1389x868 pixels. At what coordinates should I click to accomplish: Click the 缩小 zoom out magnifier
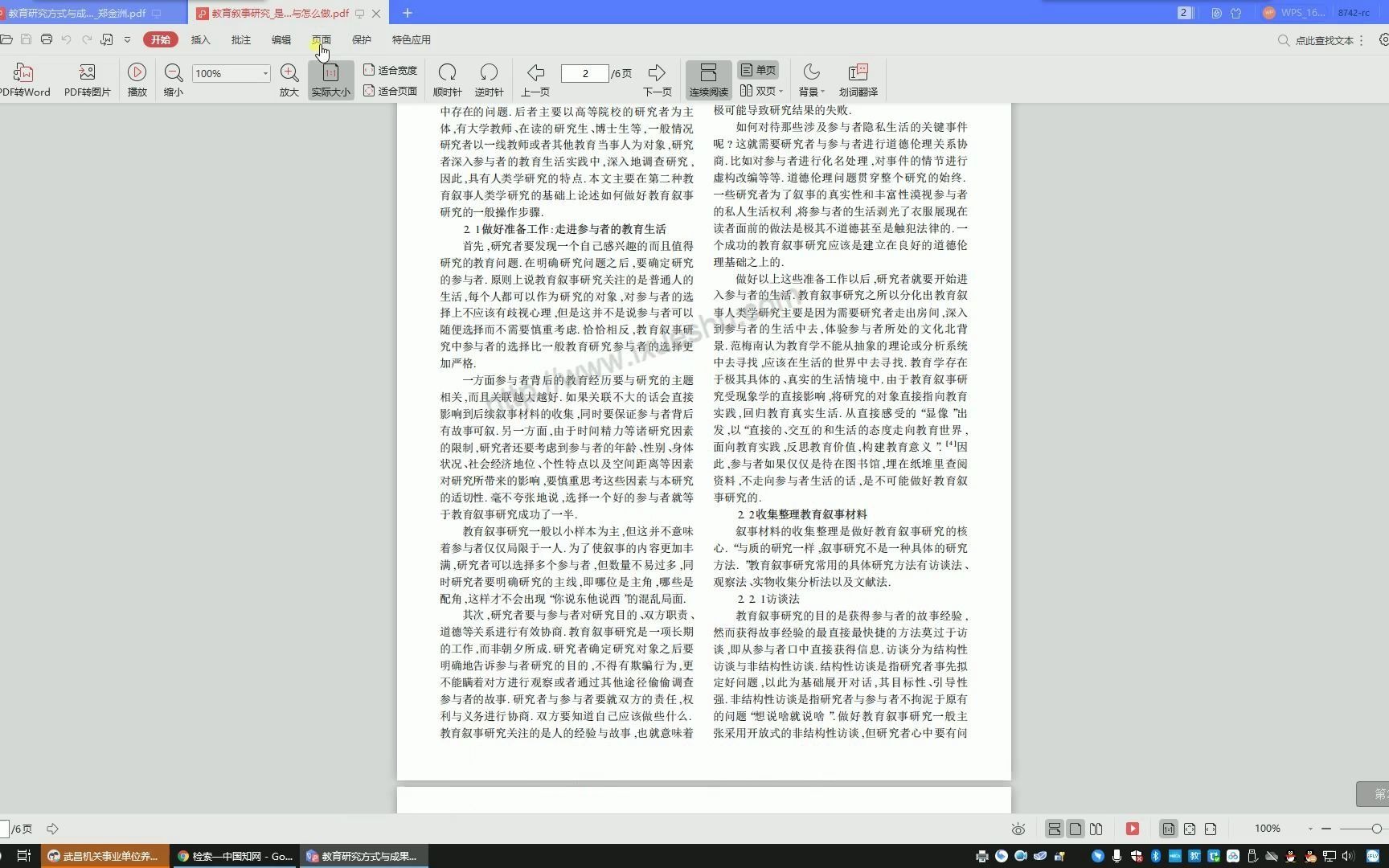point(173,80)
